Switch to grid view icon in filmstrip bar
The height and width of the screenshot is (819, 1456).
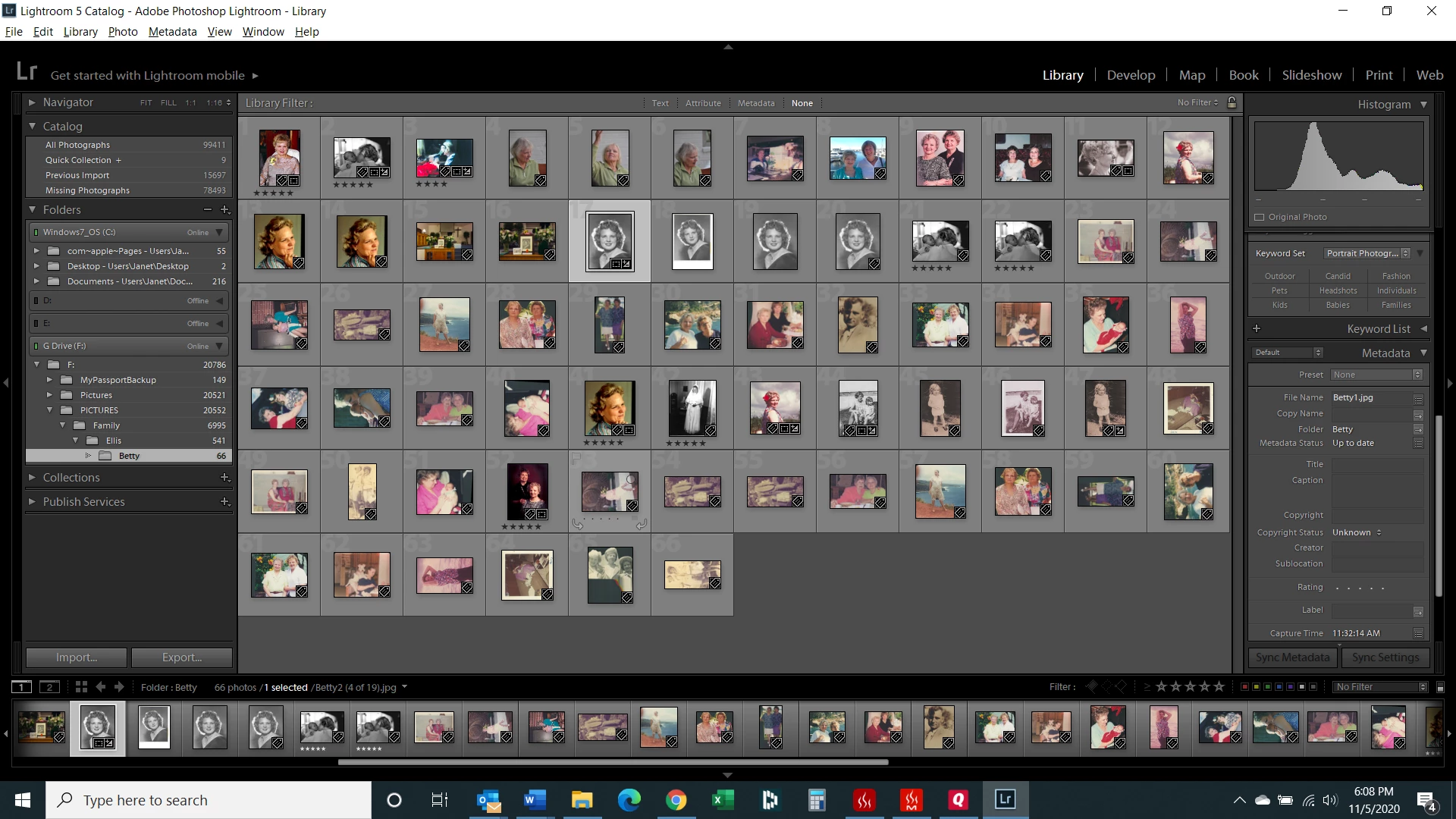(81, 687)
